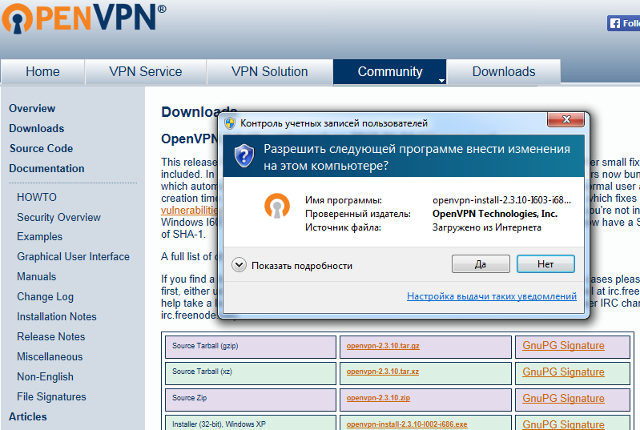This screenshot has height=430, width=640.
Task: Open Documentation in the sidebar
Action: pyautogui.click(x=47, y=168)
